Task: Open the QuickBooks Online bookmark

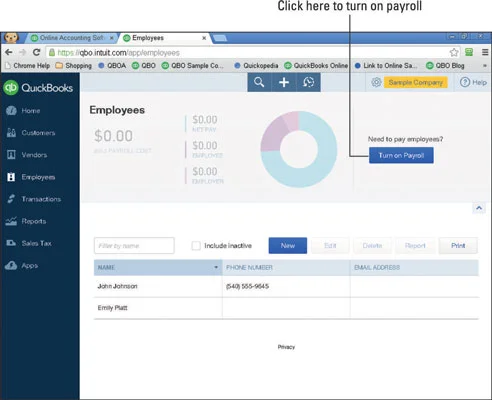Action: [x=316, y=66]
